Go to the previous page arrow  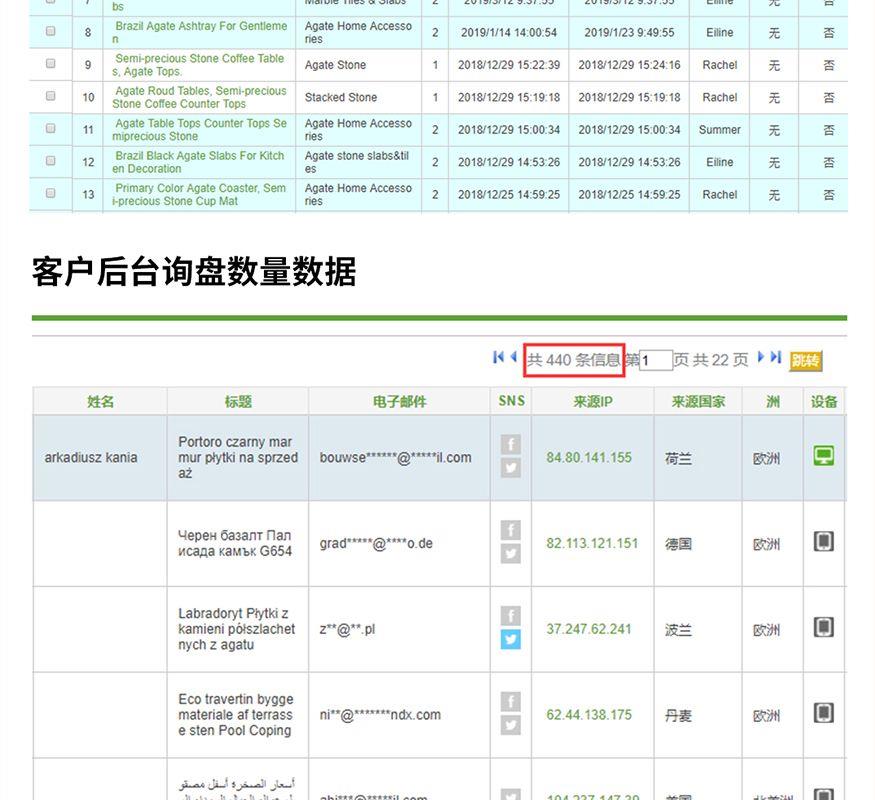click(514, 358)
